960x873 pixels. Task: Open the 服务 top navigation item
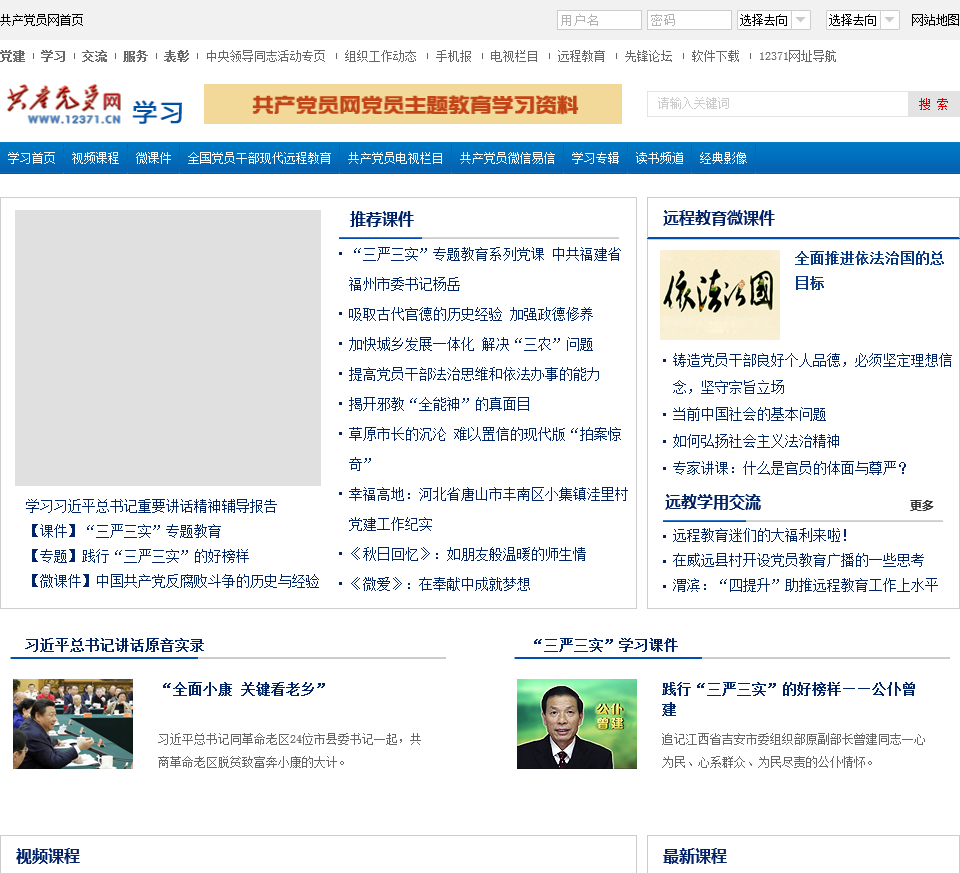[135, 56]
